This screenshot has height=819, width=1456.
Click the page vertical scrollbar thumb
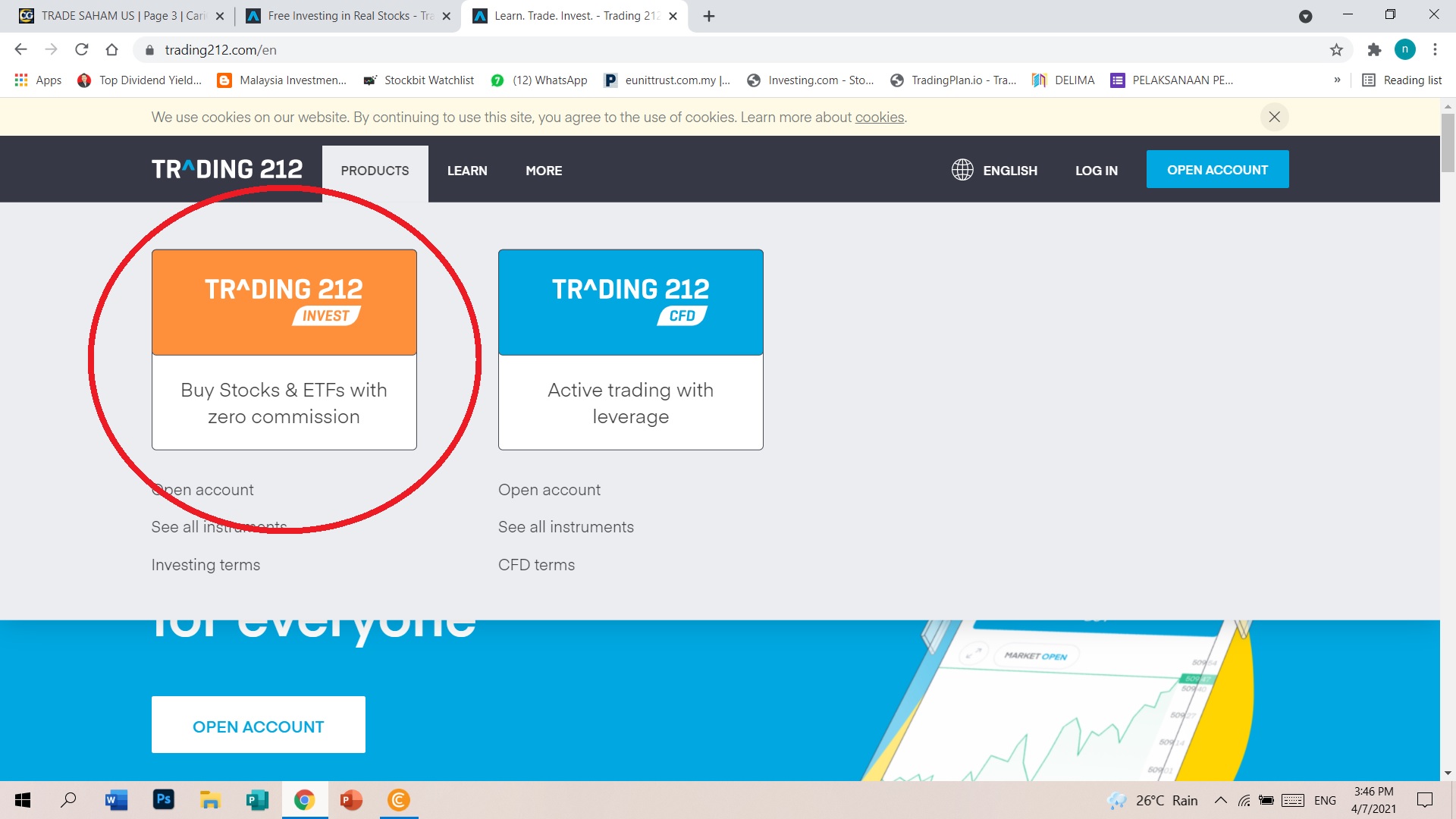pyautogui.click(x=1448, y=142)
